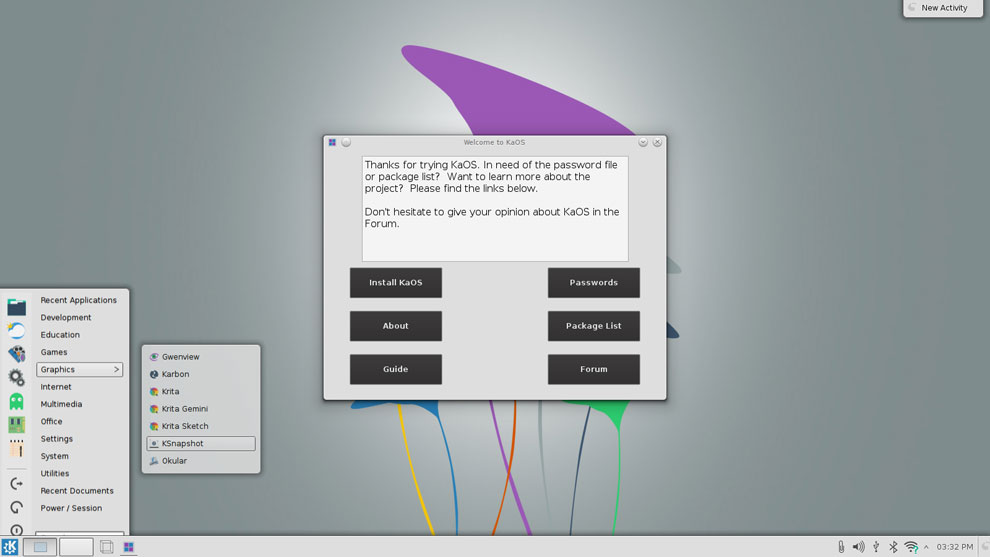Viewport: 990px width, 557px height.
Task: Launch Karbon from Graphics submenu
Action: tap(201, 374)
